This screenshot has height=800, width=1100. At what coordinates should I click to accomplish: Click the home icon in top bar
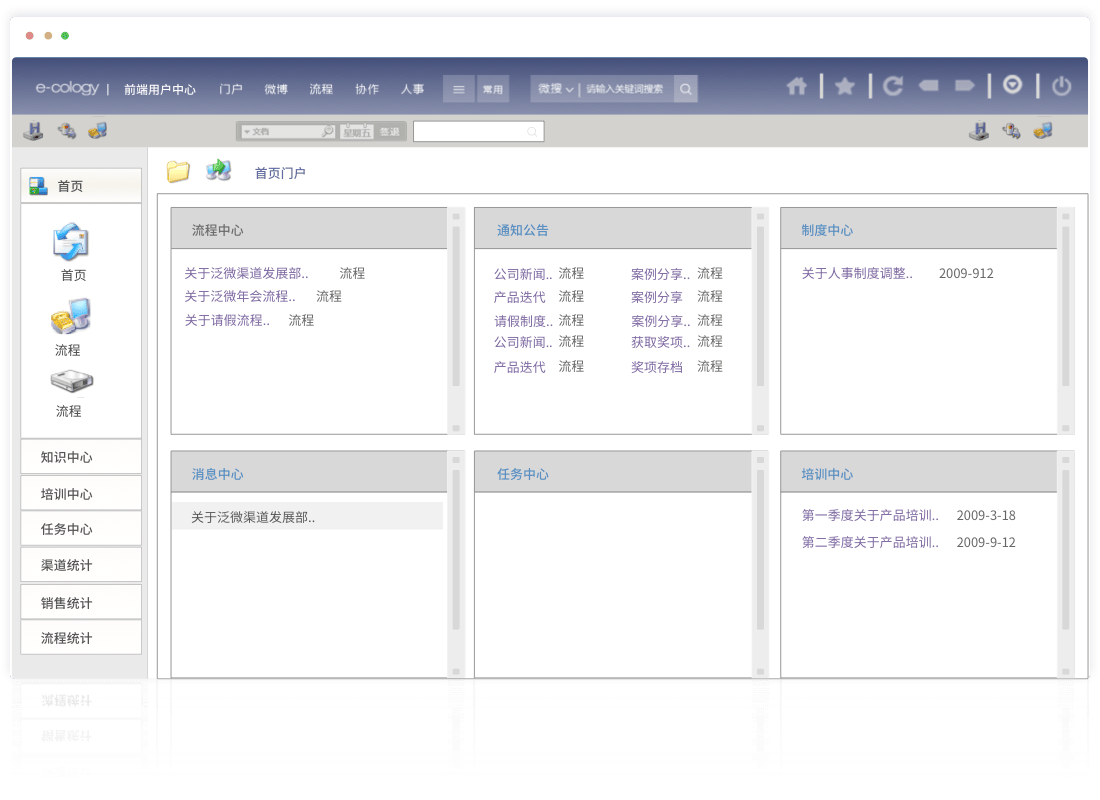[x=796, y=87]
